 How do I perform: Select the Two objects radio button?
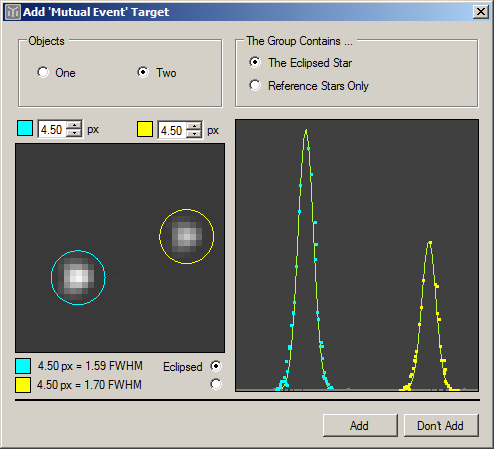[143, 72]
